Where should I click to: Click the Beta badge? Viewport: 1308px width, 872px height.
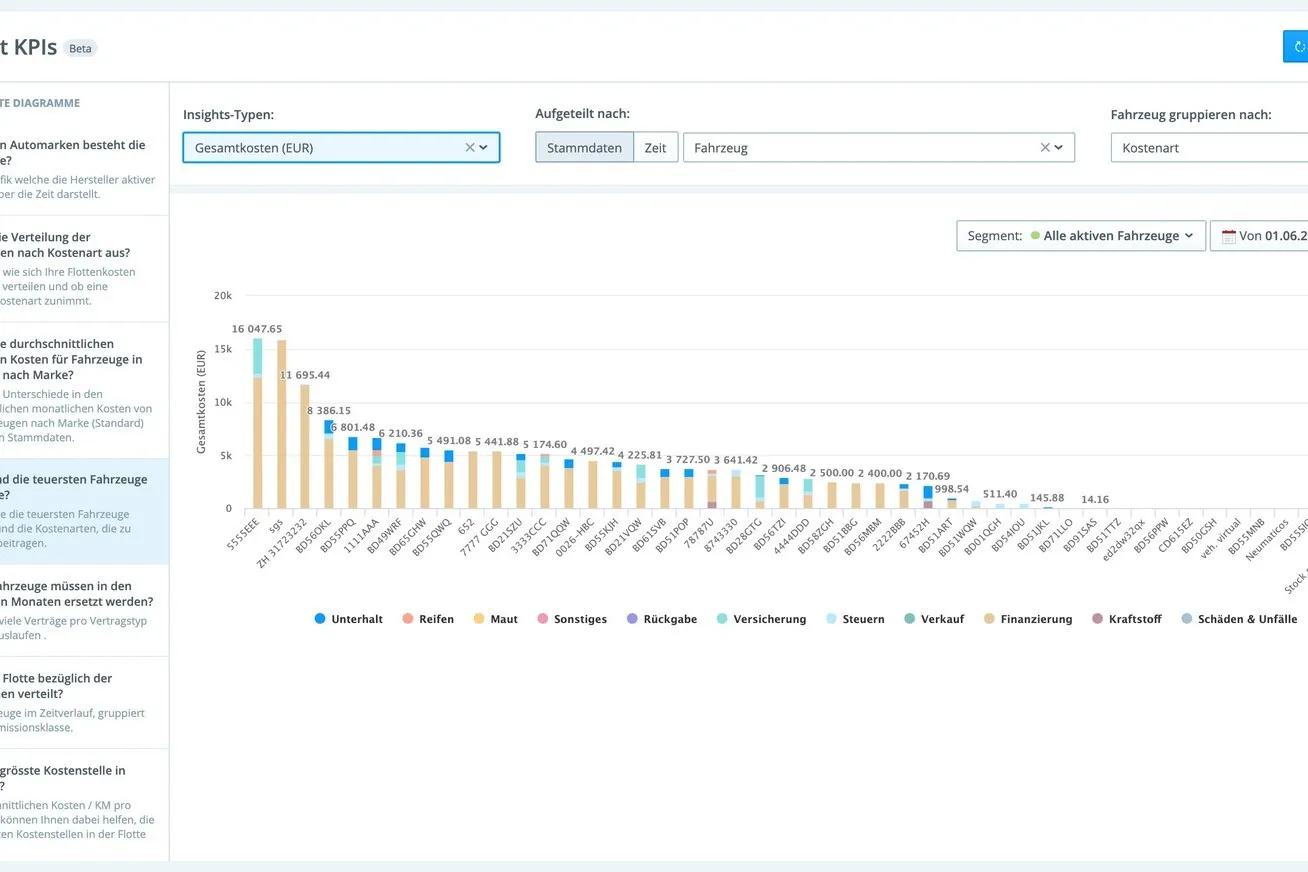coord(80,48)
